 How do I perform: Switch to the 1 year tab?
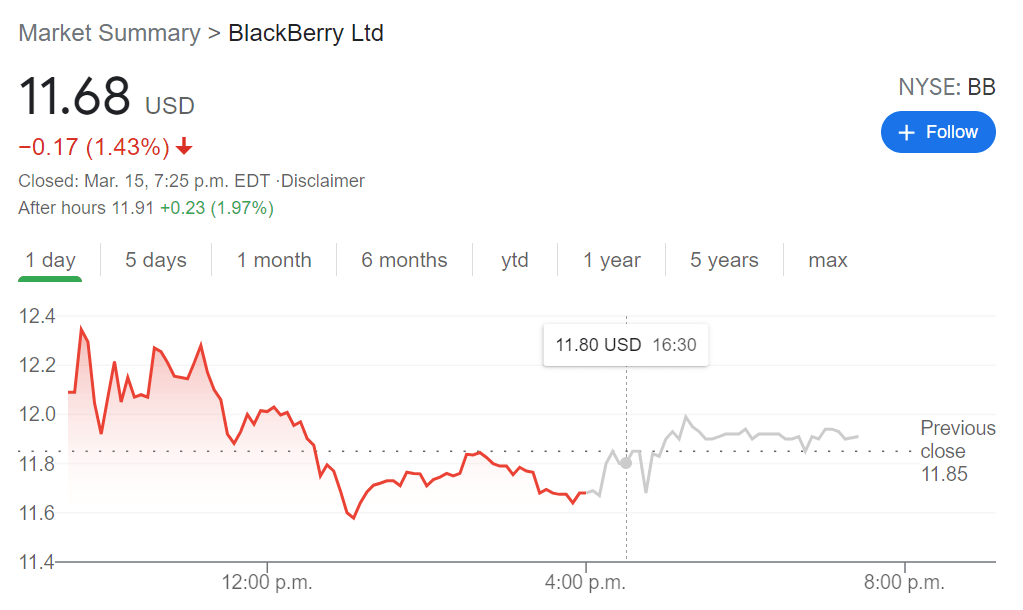pyautogui.click(x=612, y=260)
